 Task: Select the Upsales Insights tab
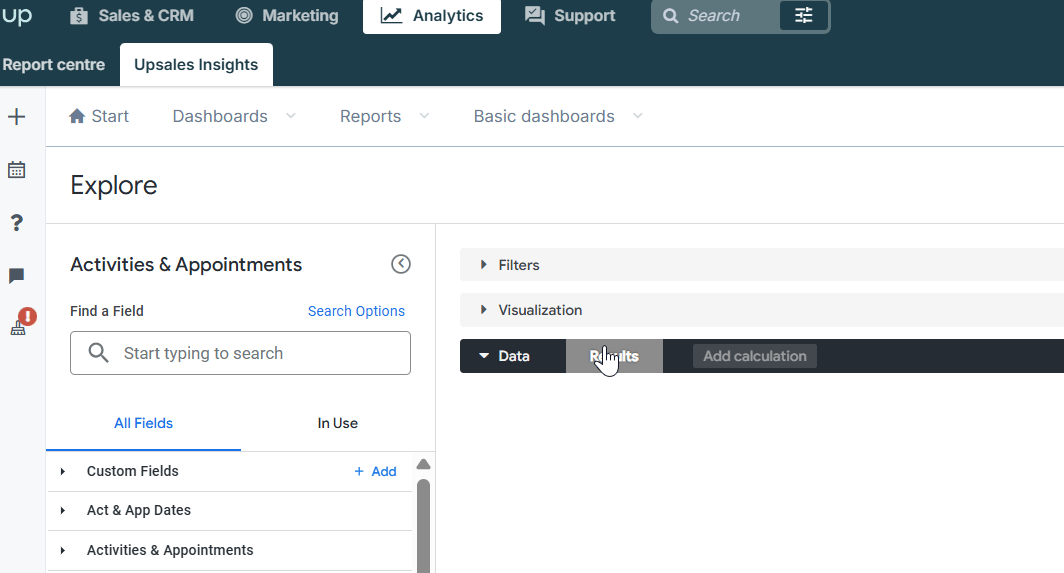point(196,64)
